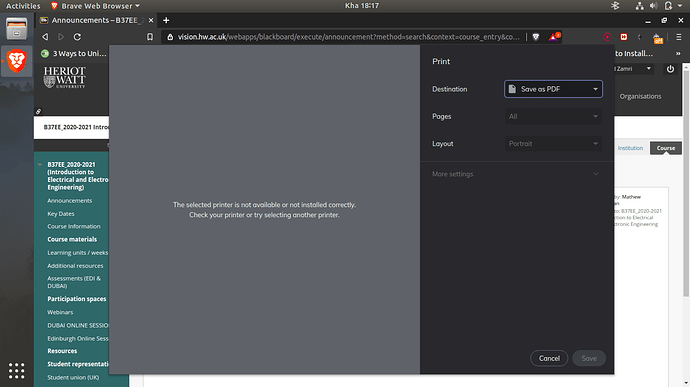Viewport: 690px width, 387px height.
Task: Bookmark this page using the bookmark icon
Action: [x=150, y=37]
